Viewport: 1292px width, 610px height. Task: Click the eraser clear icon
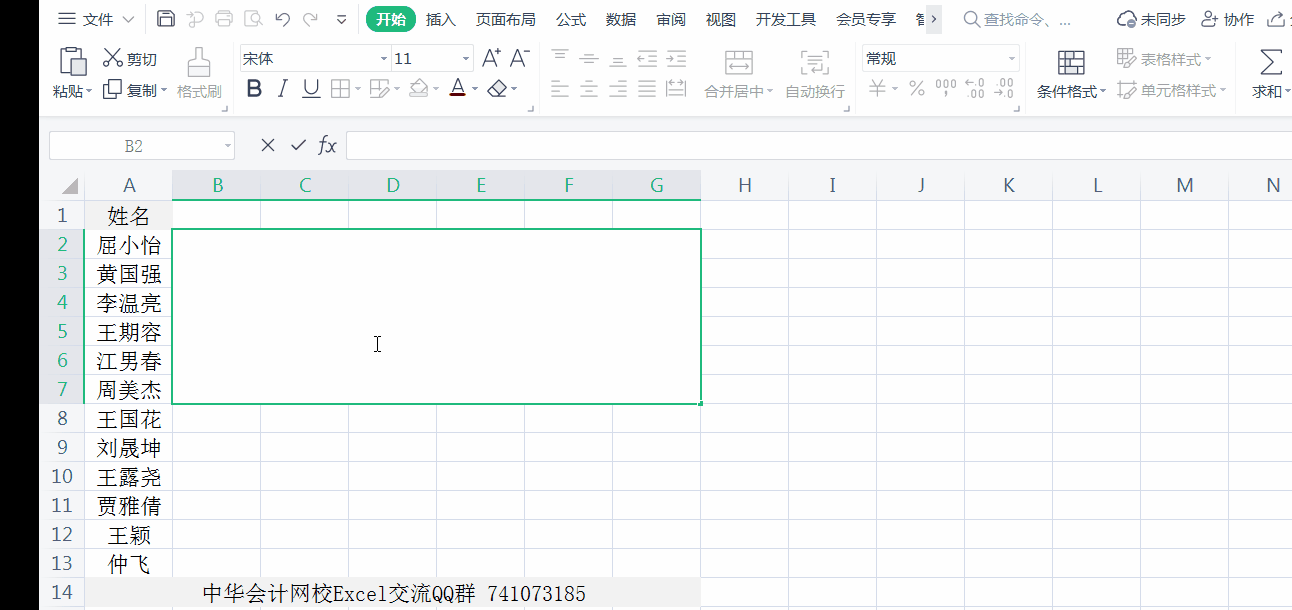pos(497,89)
